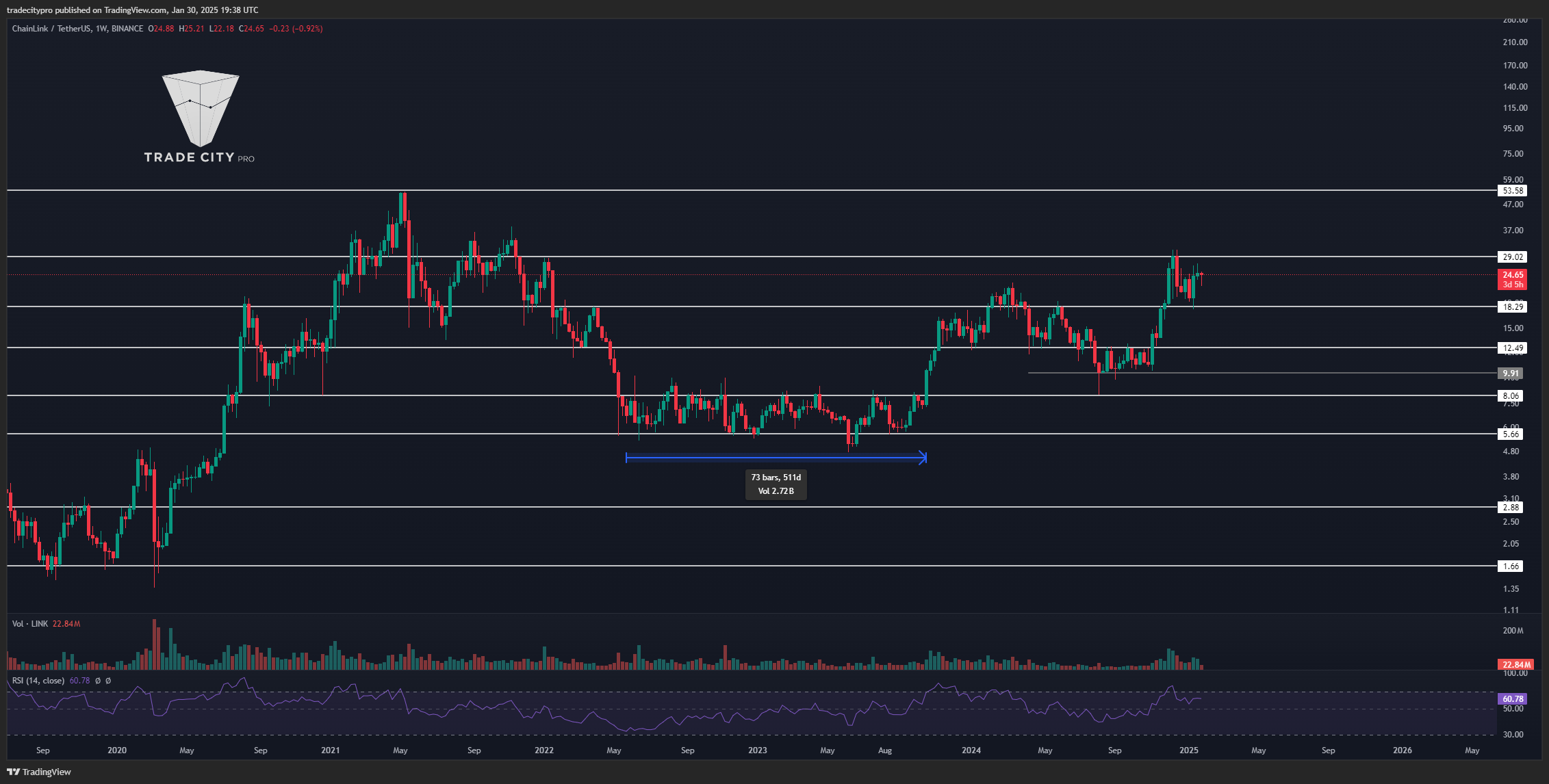Click the close value C24.65 in header

click(251, 29)
